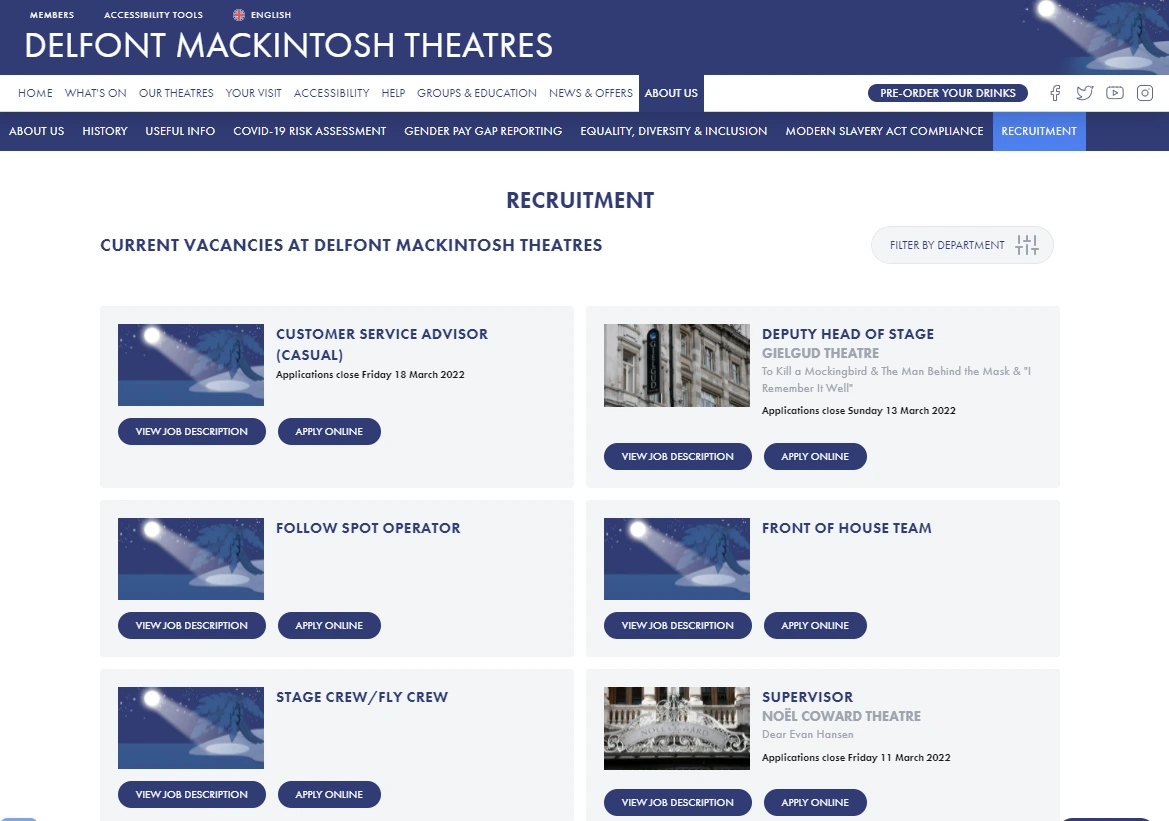Open the Your Visit menu

pyautogui.click(x=253, y=93)
